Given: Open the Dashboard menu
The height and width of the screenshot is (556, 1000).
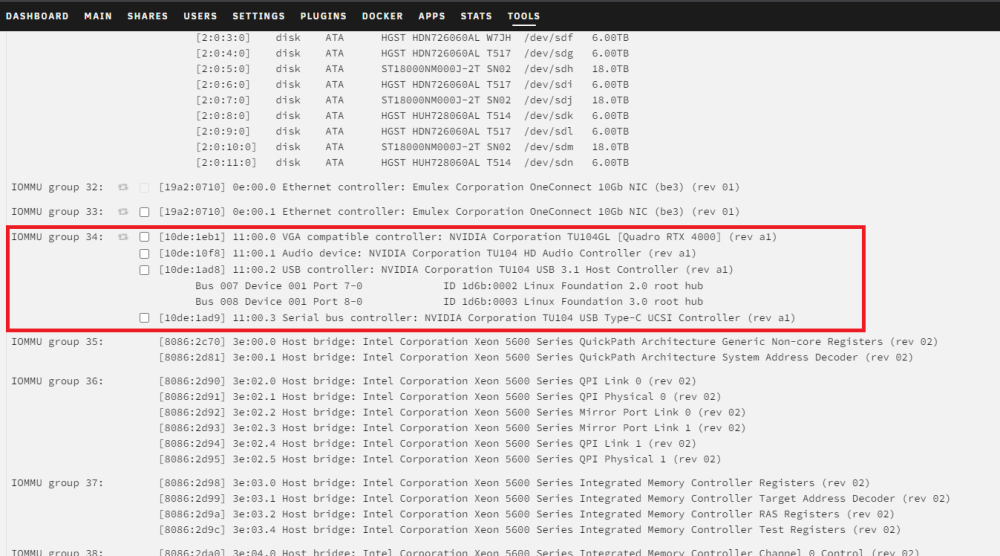Looking at the screenshot, I should tap(37, 16).
